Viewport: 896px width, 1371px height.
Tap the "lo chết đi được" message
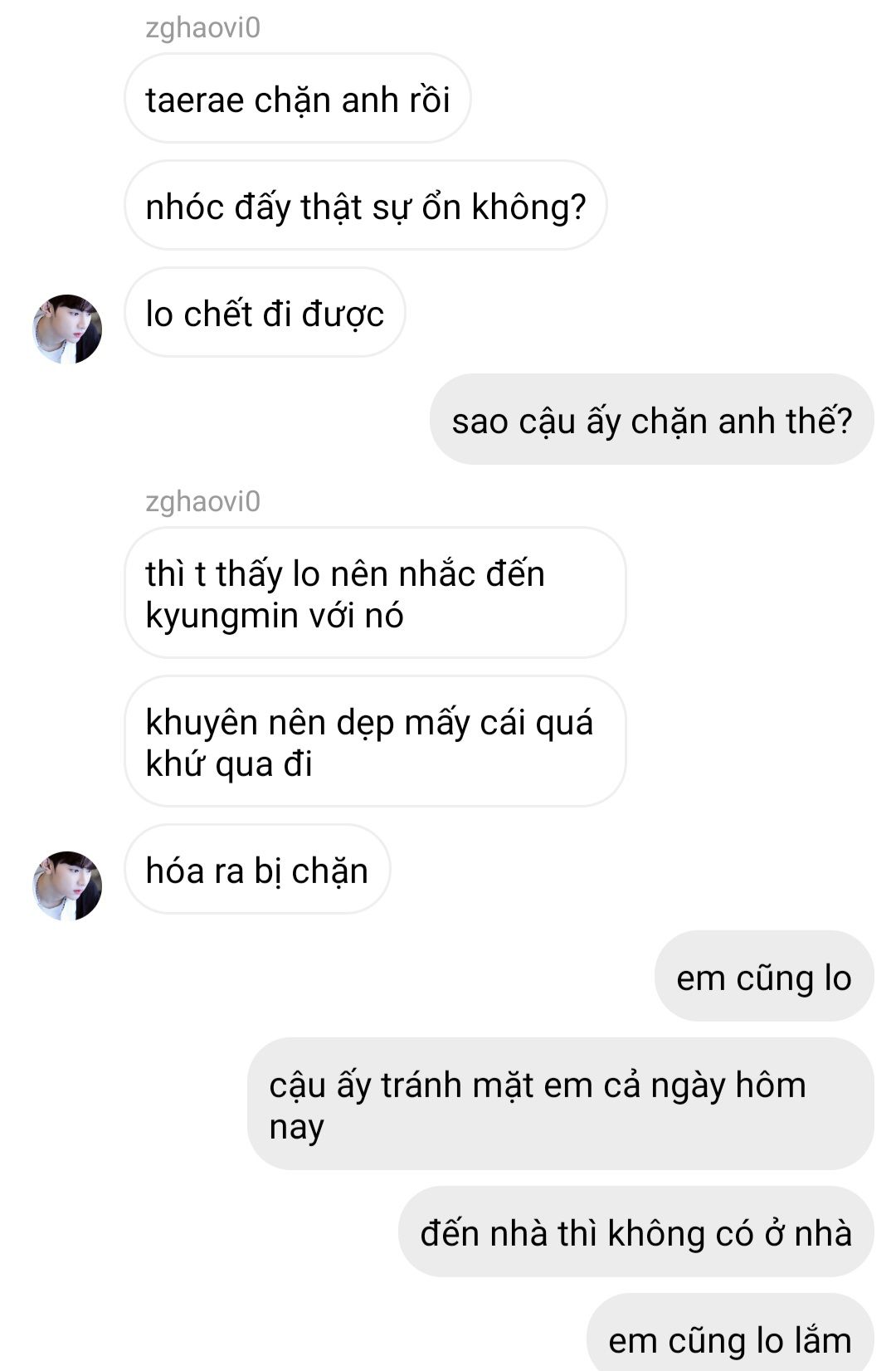pyautogui.click(x=265, y=313)
